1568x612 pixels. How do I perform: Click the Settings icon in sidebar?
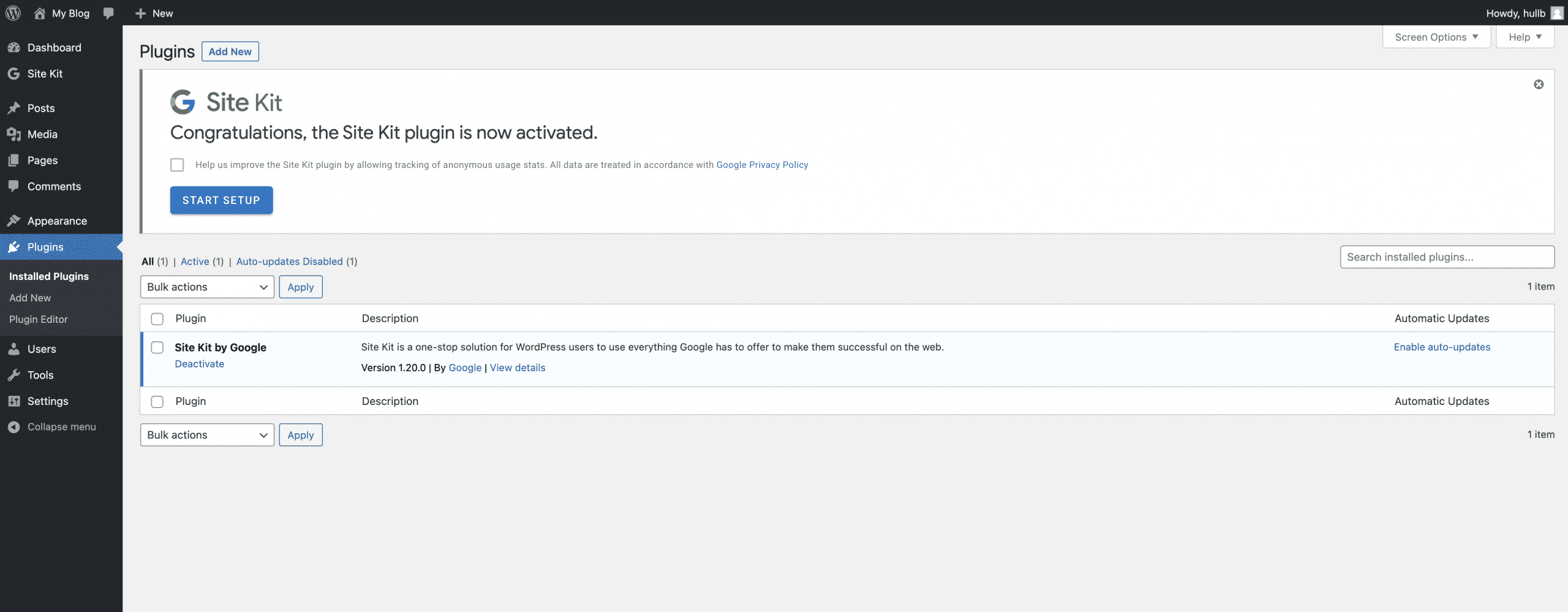(x=14, y=401)
